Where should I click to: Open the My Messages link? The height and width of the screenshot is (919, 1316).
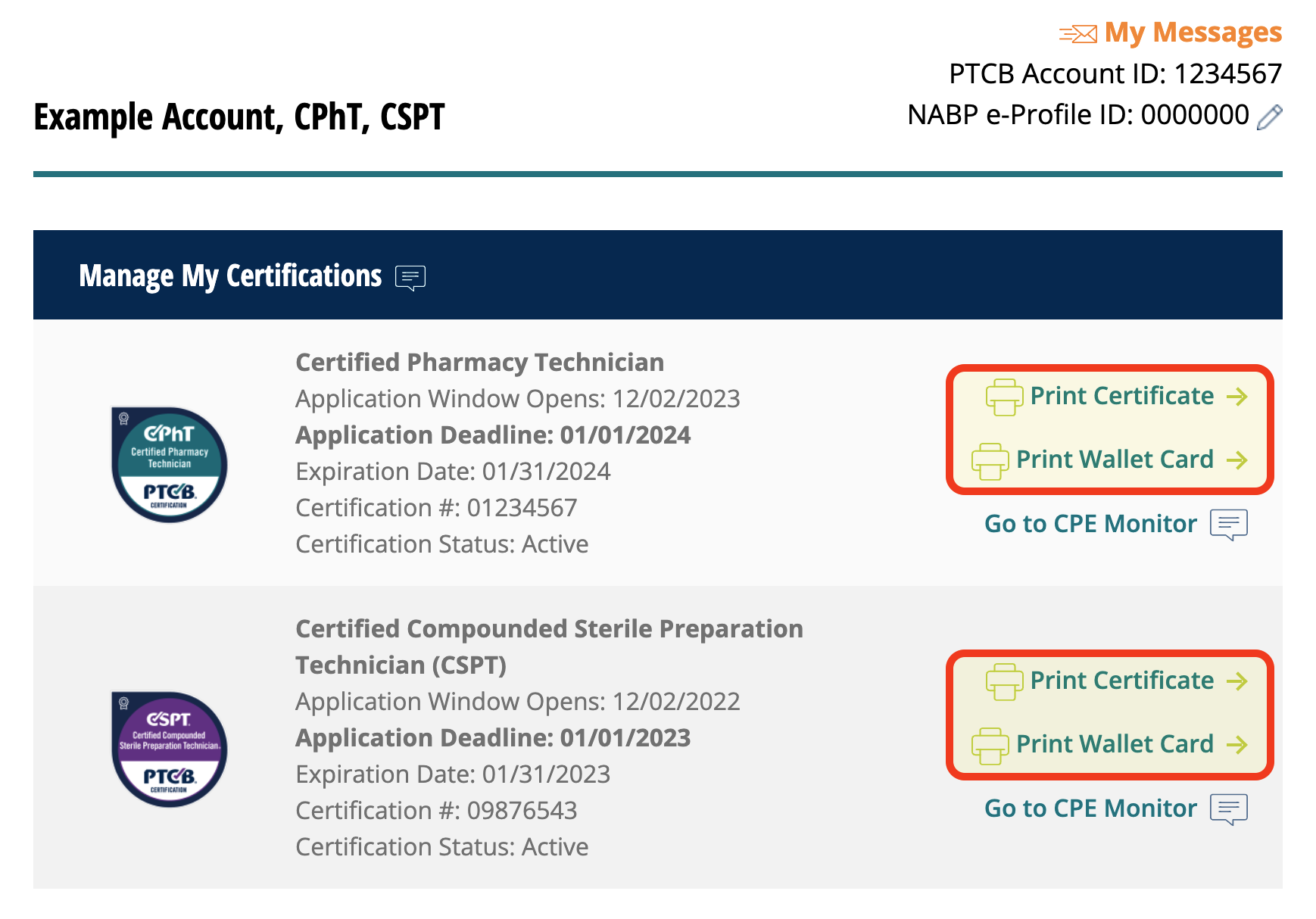(x=1193, y=33)
